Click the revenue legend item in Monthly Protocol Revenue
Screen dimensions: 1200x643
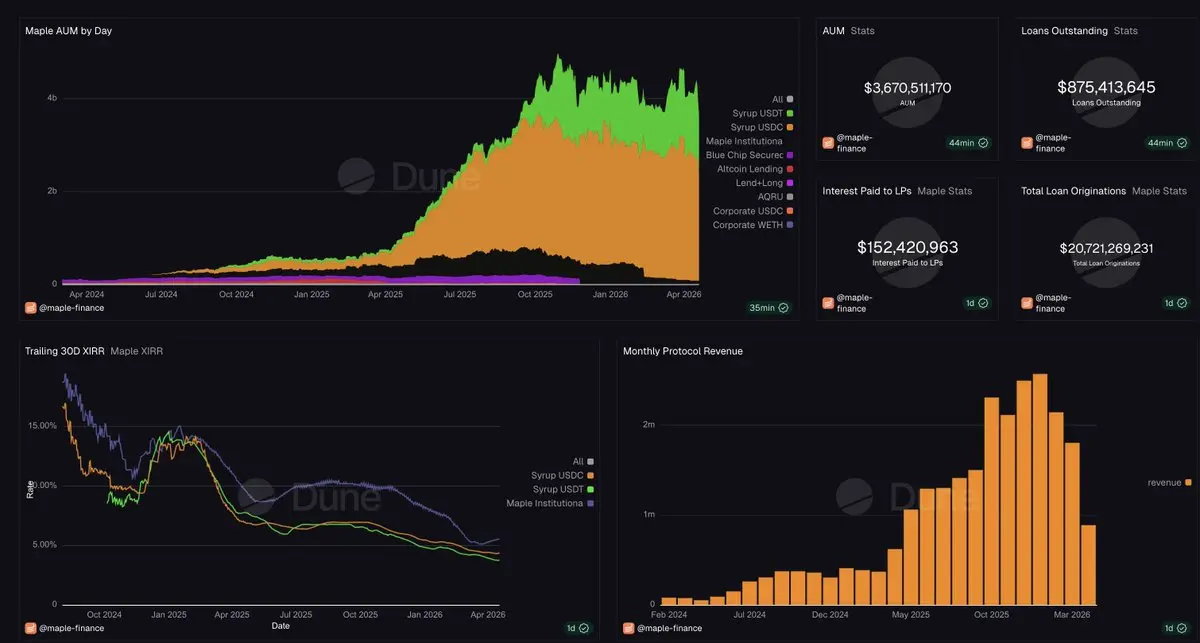point(1169,483)
